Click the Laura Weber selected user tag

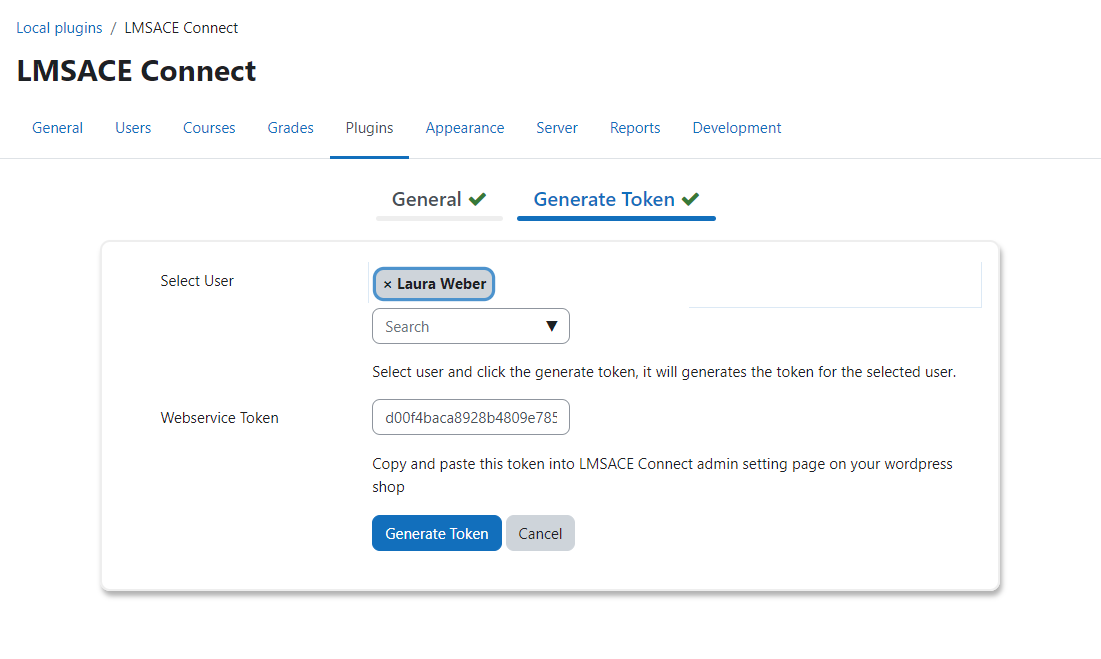[x=434, y=284]
